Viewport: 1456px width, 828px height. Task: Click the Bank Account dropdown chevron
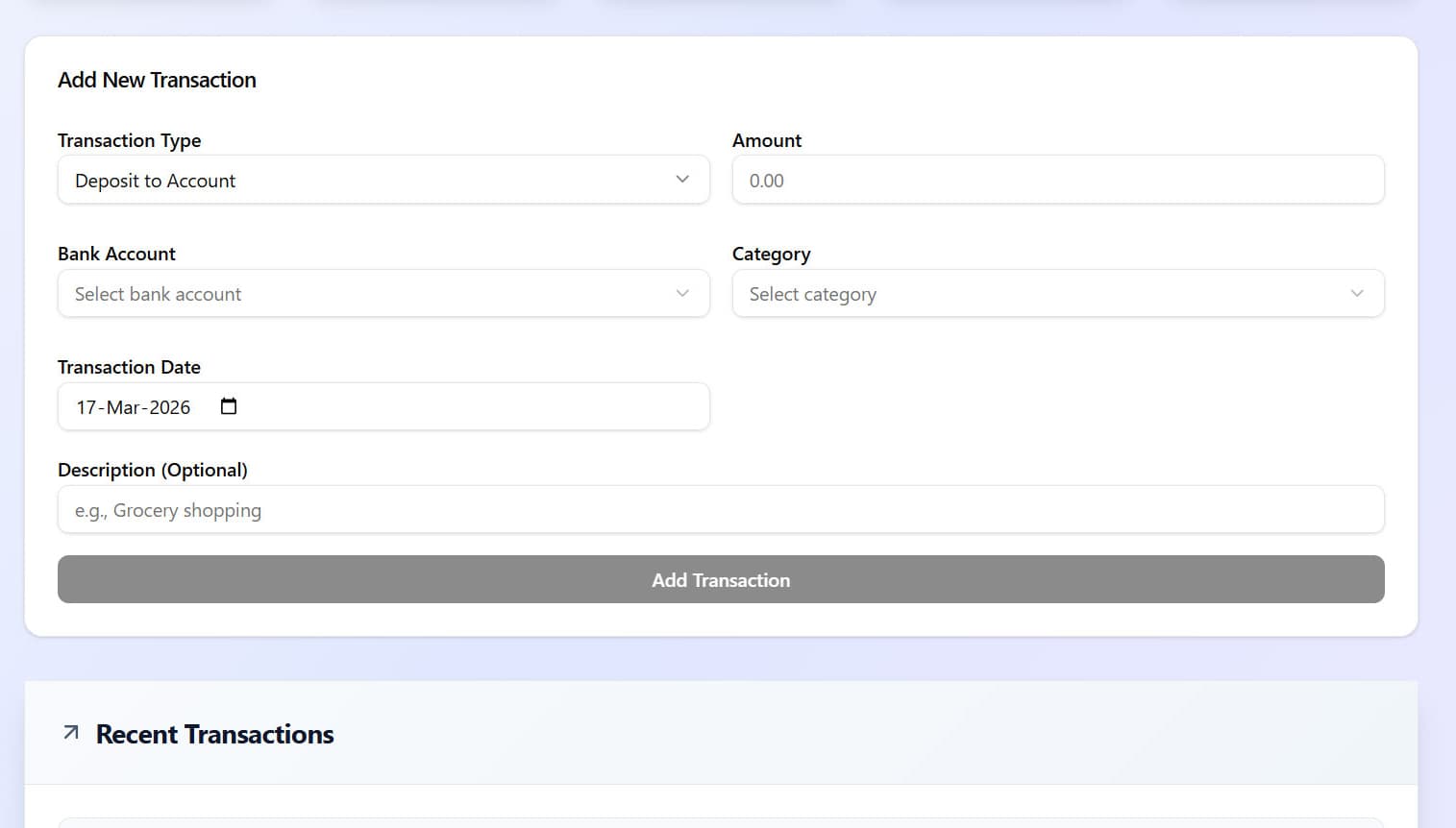point(681,293)
